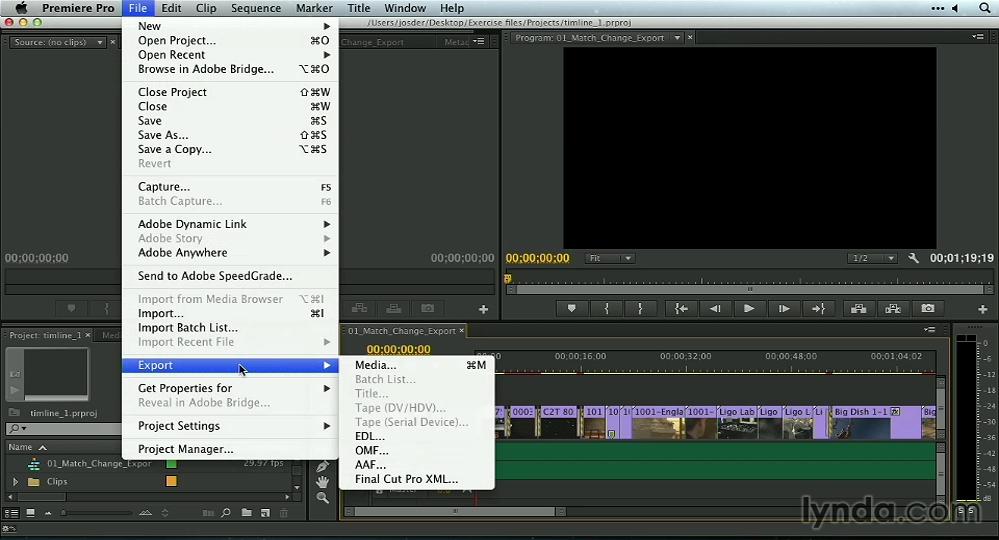Viewport: 999px width, 540px height.
Task: Switch Project panel to list view
Action: [12, 513]
